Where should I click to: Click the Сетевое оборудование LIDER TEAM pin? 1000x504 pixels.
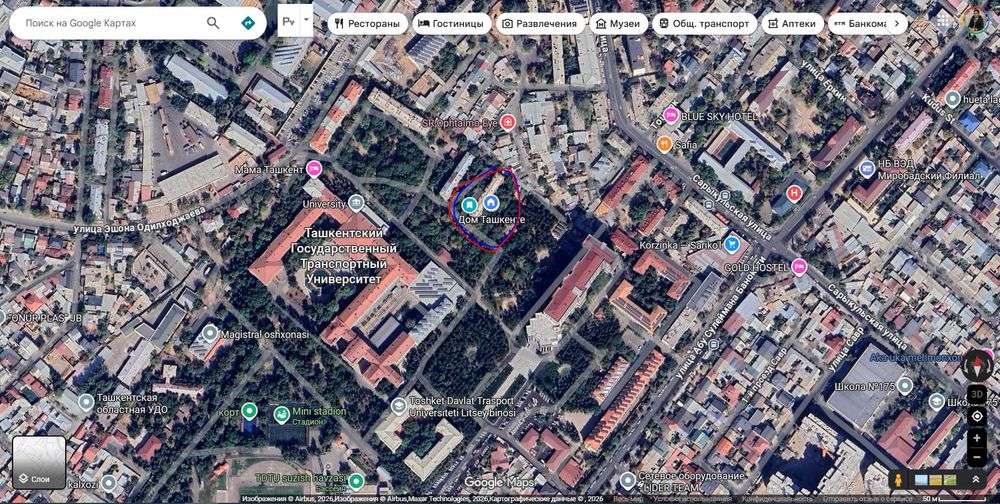pos(628,480)
